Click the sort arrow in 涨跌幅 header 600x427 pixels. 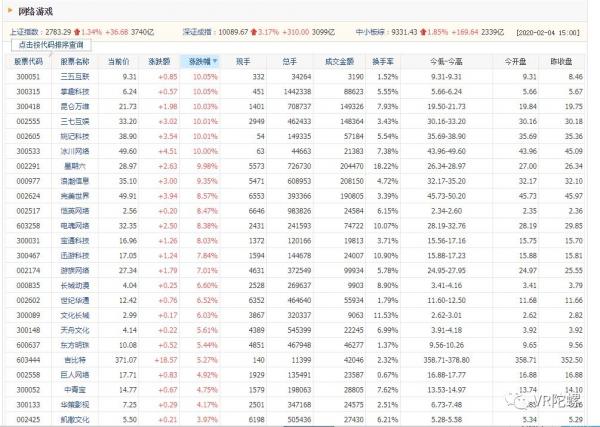[215, 61]
